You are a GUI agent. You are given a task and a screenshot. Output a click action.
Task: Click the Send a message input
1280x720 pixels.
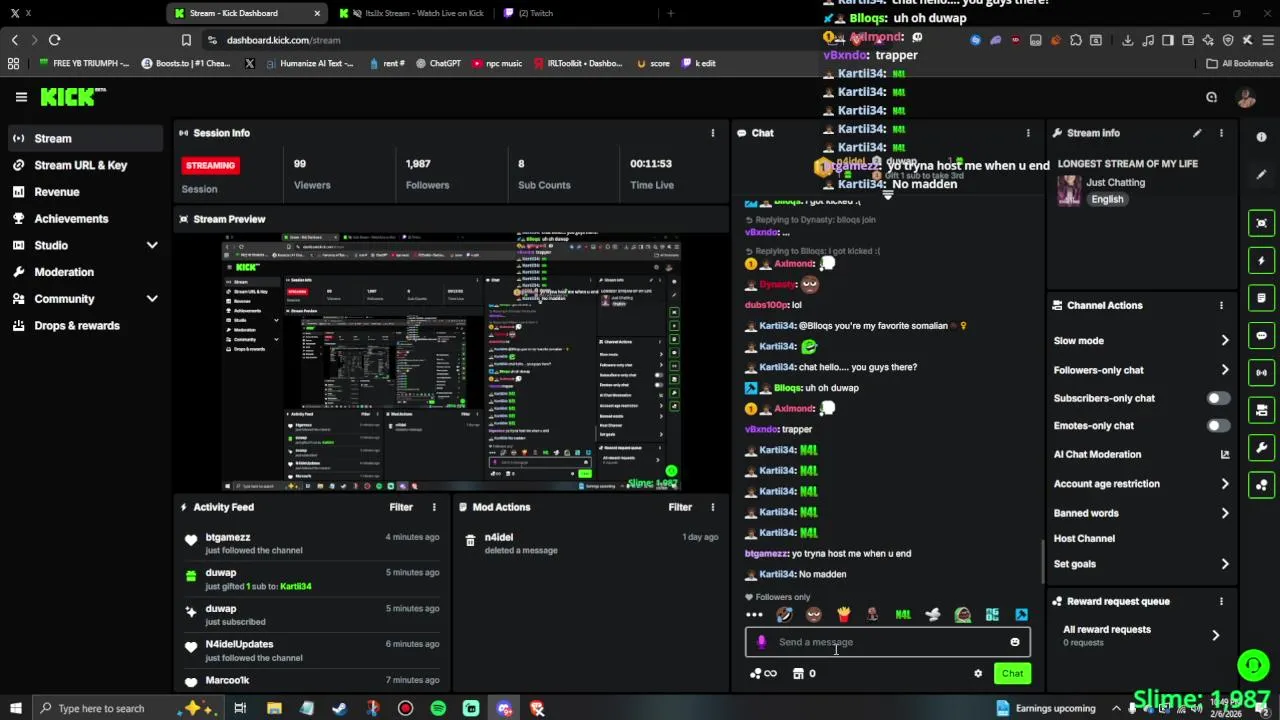coord(887,642)
